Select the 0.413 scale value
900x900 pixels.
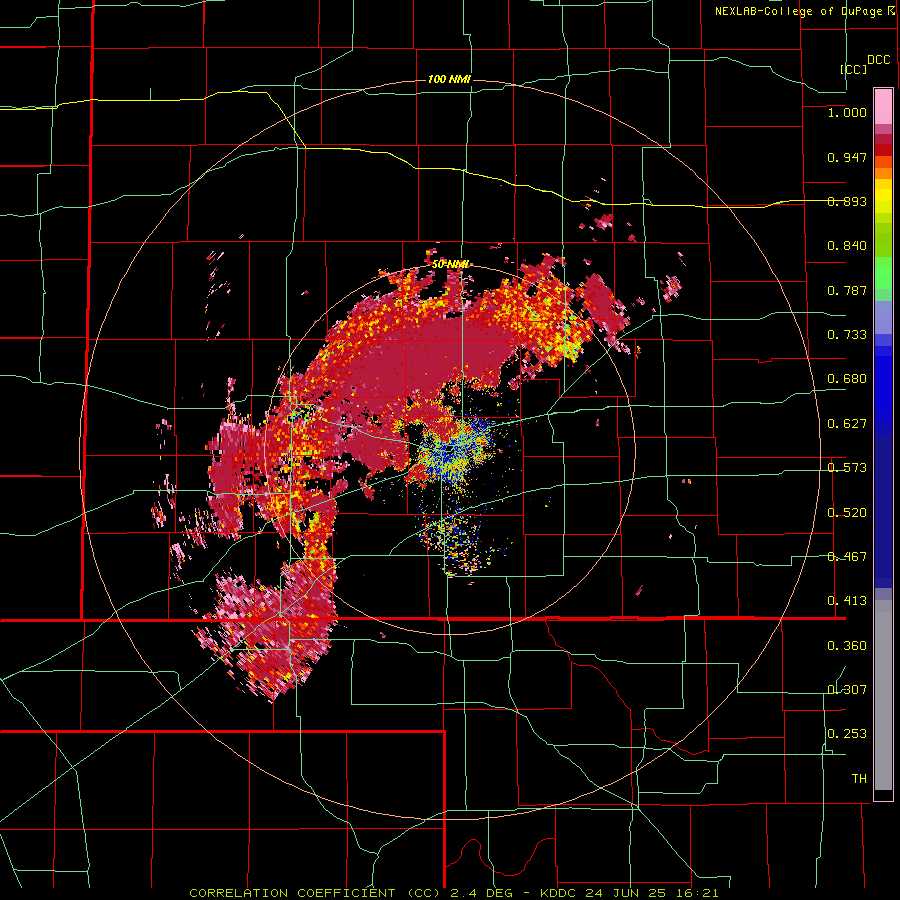847,601
